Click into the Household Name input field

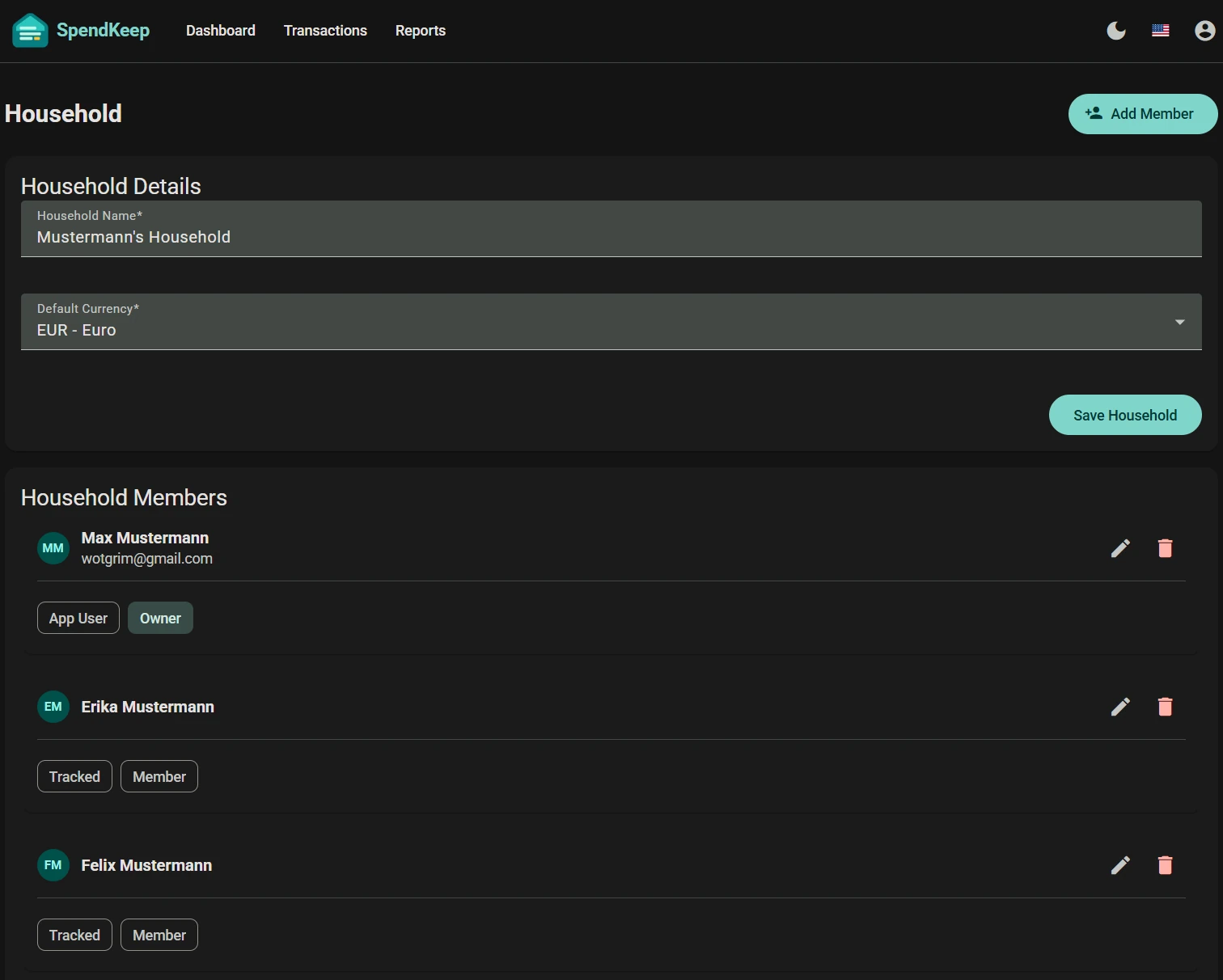click(x=611, y=229)
